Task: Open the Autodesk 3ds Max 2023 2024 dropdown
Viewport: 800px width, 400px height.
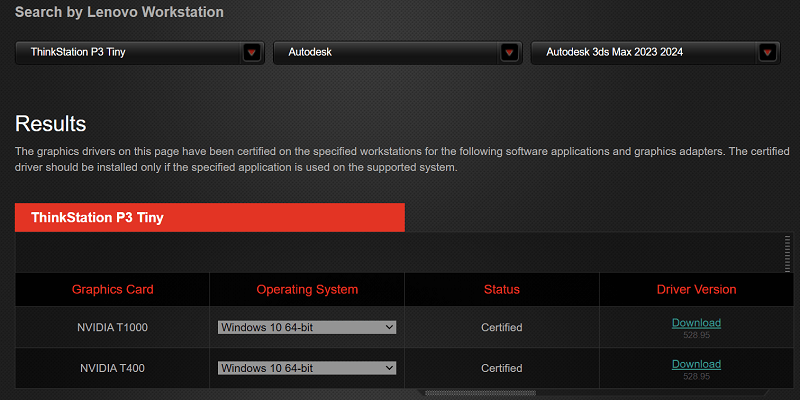Action: 656,53
